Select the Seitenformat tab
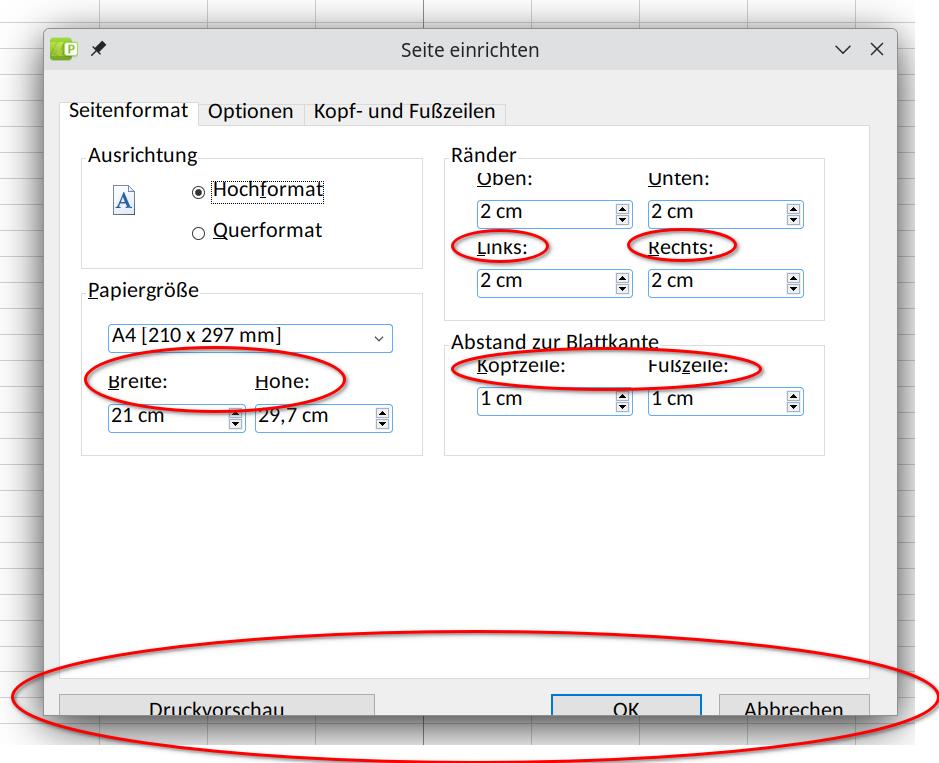 (x=128, y=111)
